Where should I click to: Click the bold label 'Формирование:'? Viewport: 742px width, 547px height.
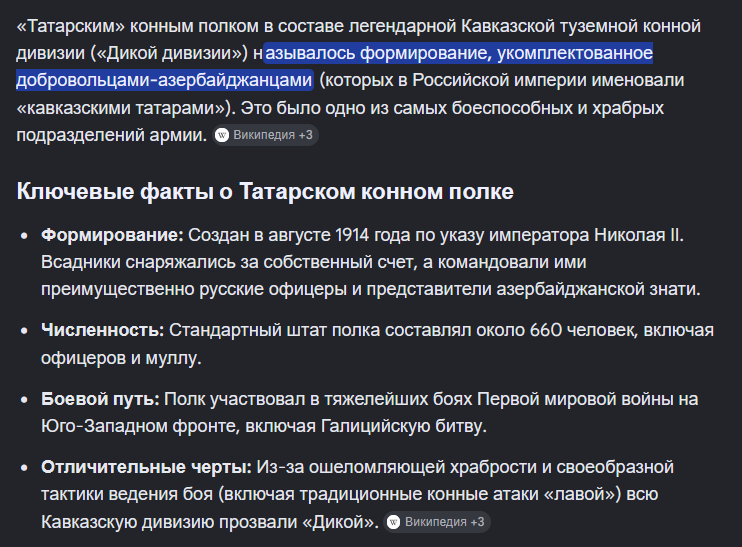pos(112,235)
